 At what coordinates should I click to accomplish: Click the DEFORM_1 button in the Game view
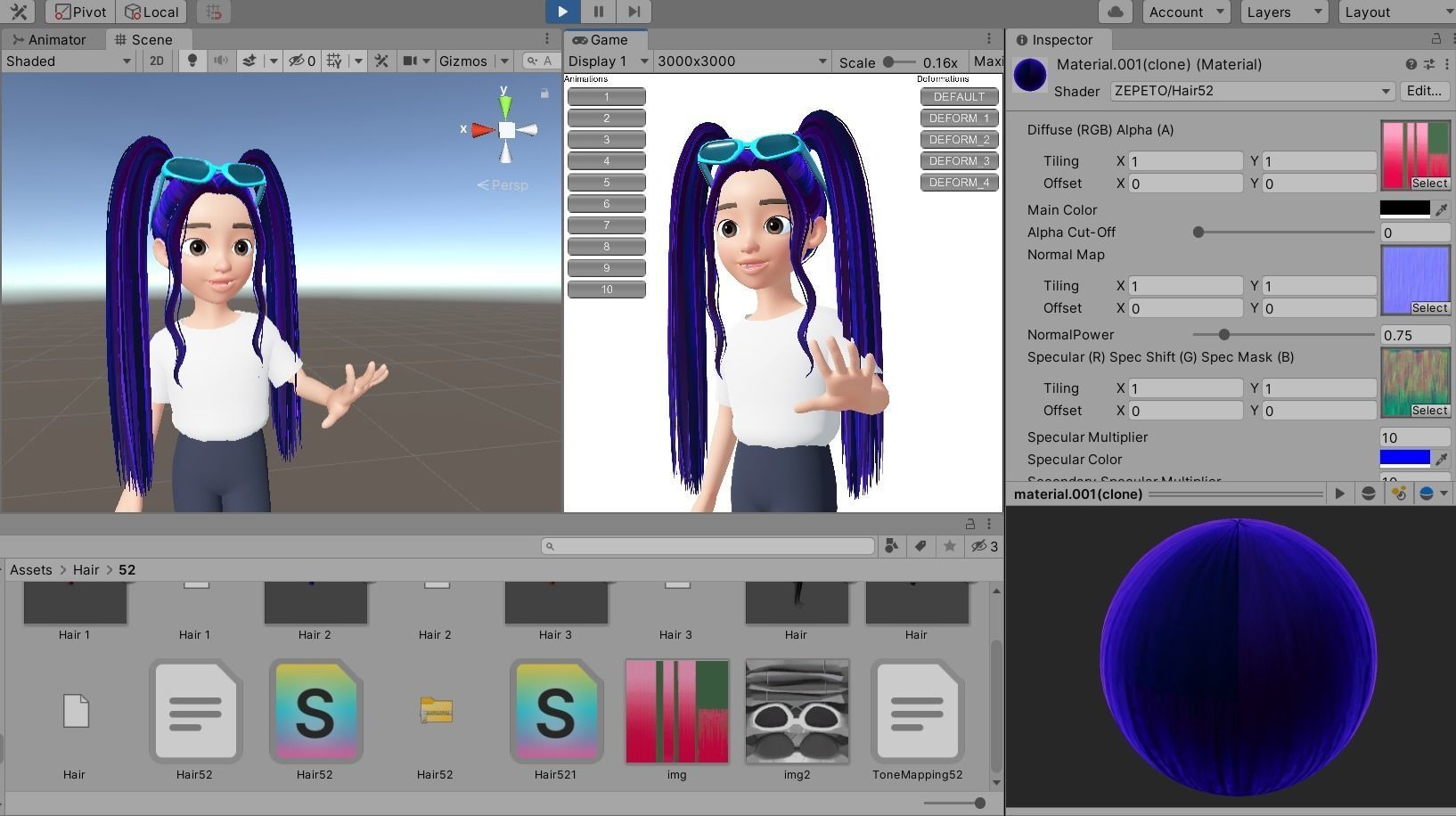959,118
